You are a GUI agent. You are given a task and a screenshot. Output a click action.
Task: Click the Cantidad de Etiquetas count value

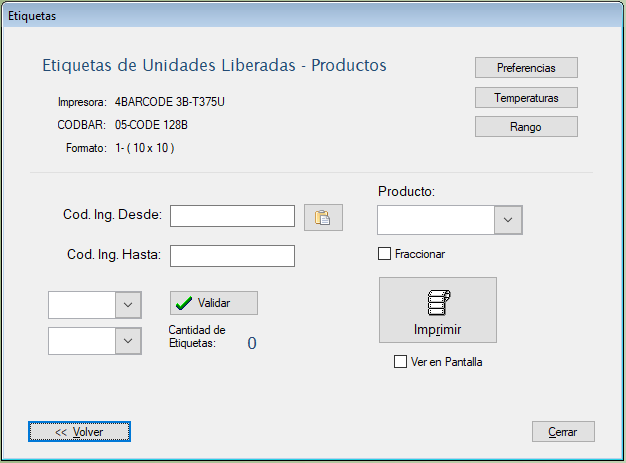252,343
